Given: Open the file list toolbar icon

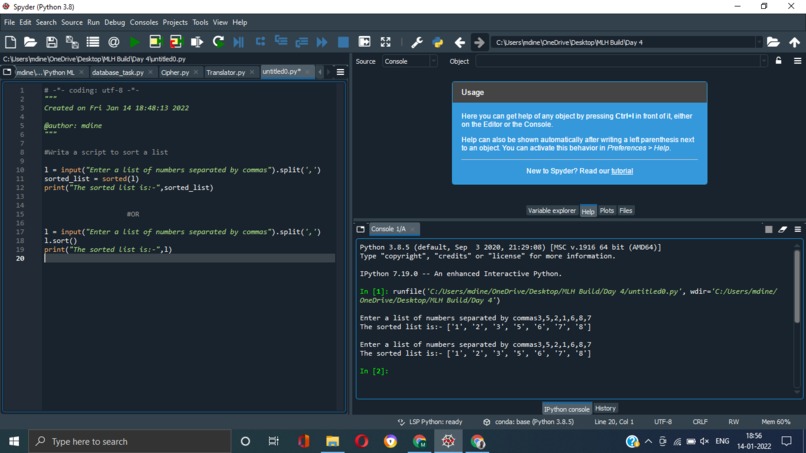Looking at the screenshot, I should click(93, 42).
